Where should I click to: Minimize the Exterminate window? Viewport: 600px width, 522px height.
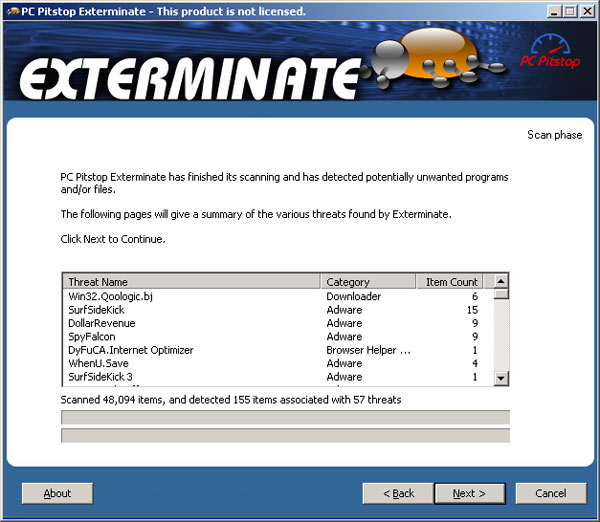pos(554,11)
